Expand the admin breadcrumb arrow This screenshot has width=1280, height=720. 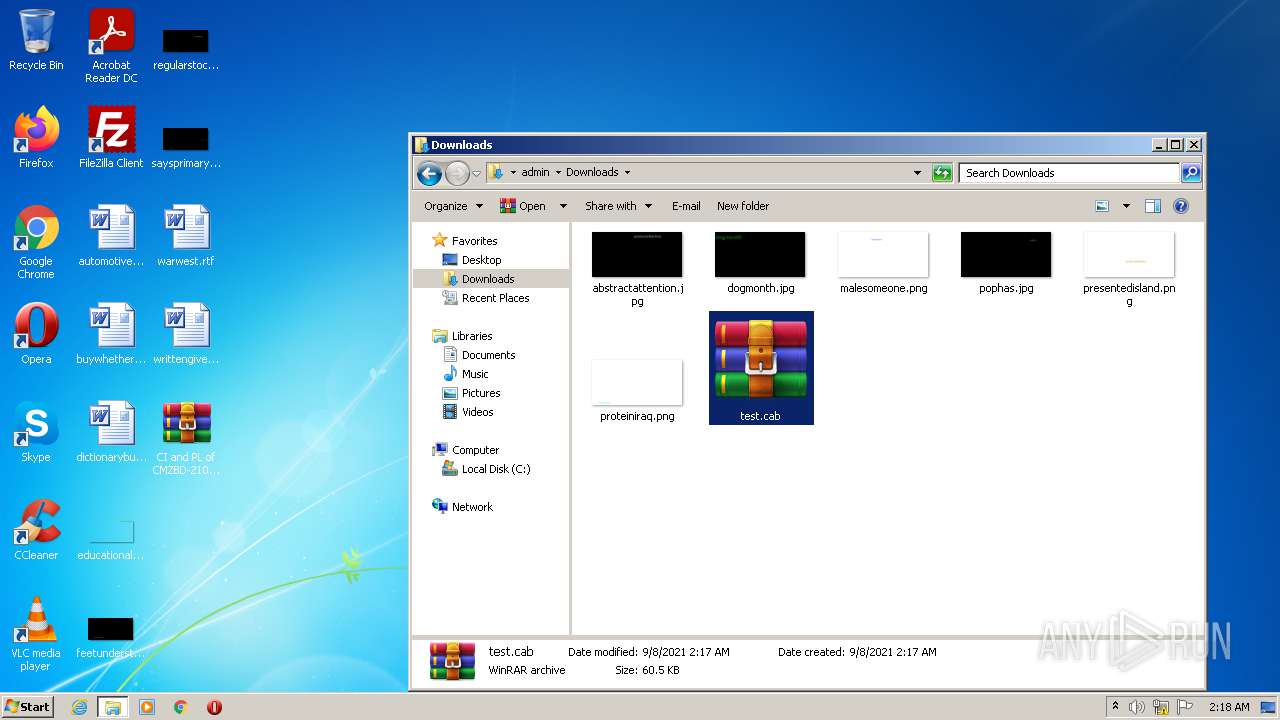click(558, 172)
